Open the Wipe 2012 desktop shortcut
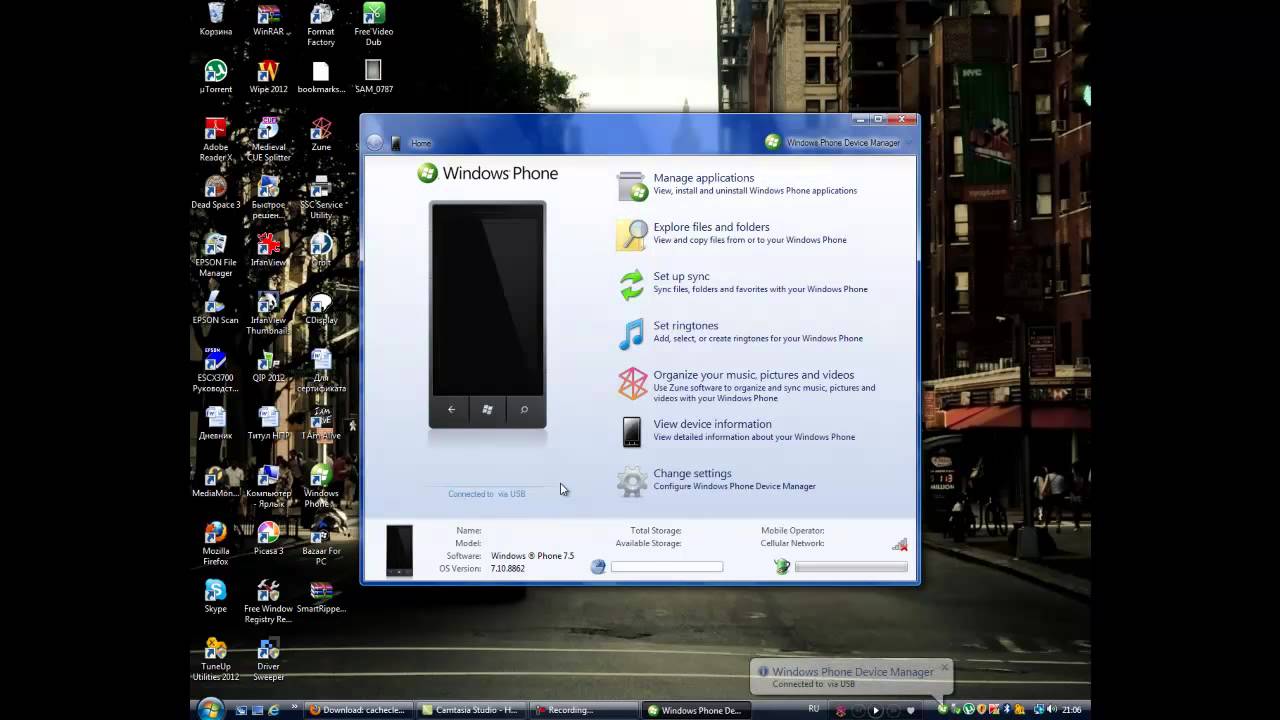1280x720 pixels. click(x=268, y=77)
